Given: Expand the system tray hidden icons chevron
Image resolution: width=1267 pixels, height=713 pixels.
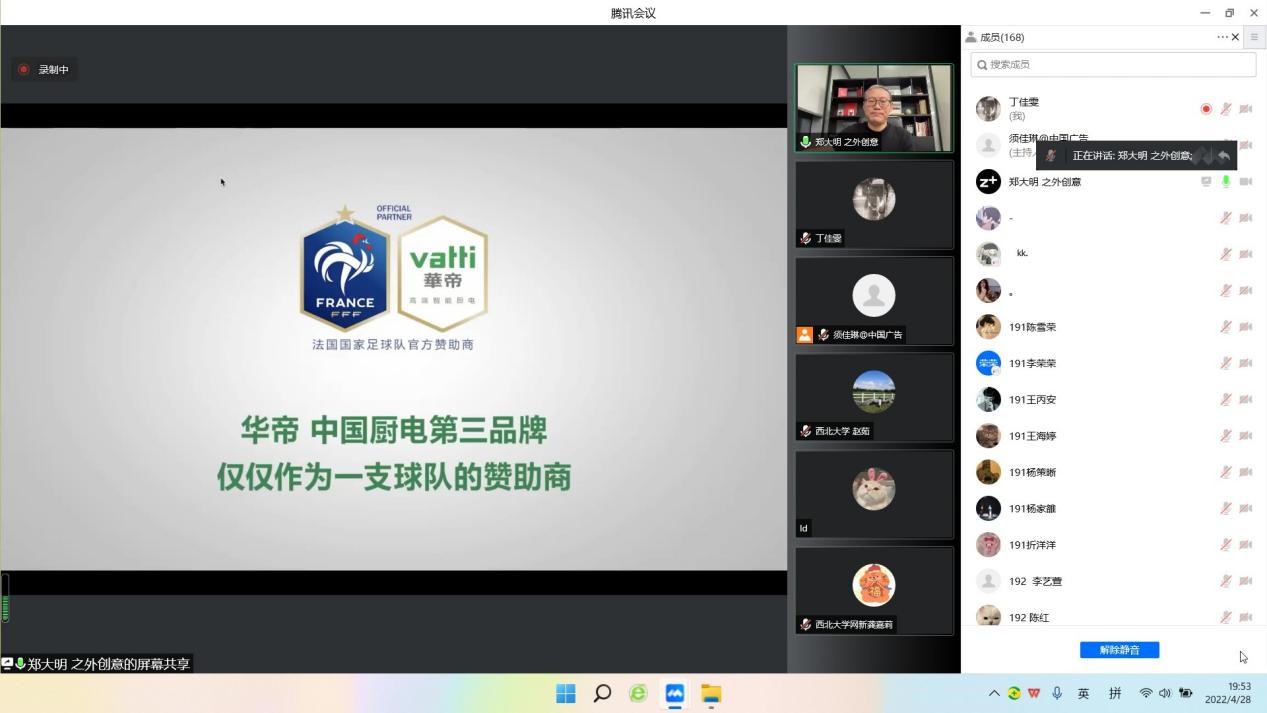Looking at the screenshot, I should [x=994, y=694].
